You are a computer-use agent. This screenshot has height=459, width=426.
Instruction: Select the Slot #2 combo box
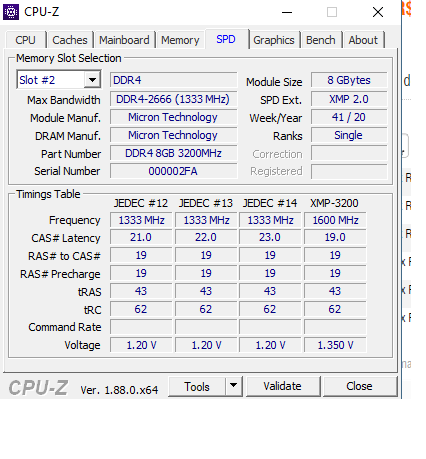point(59,80)
